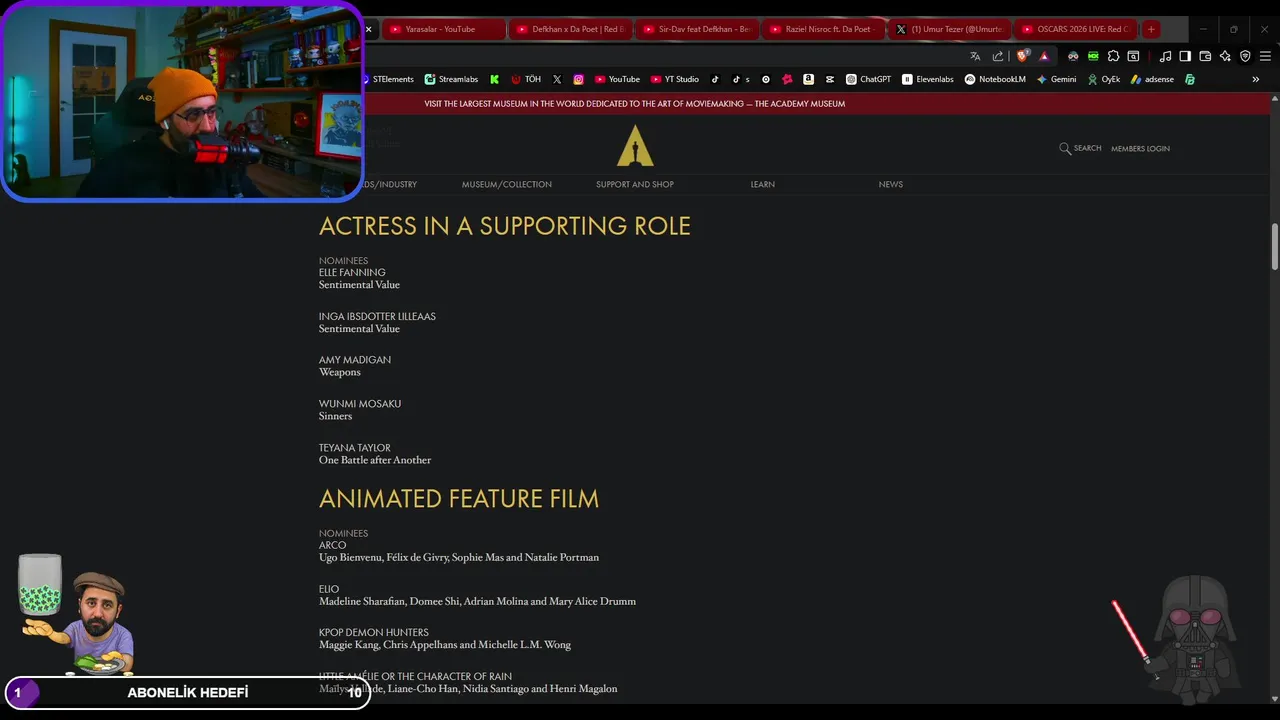The width and height of the screenshot is (1280, 720).
Task: Click WUNMI MOSAKU nominee name
Action: click(x=360, y=404)
